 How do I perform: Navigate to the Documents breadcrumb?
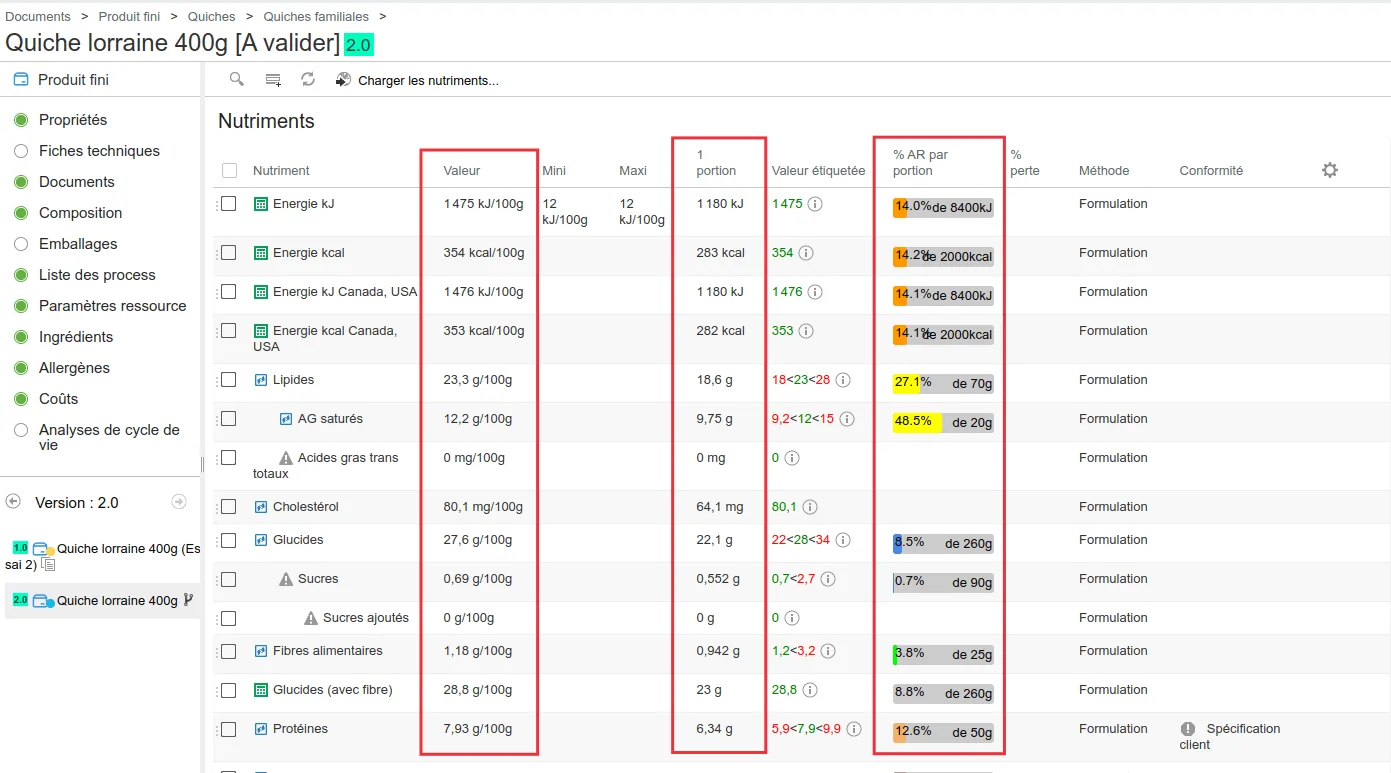(x=38, y=16)
